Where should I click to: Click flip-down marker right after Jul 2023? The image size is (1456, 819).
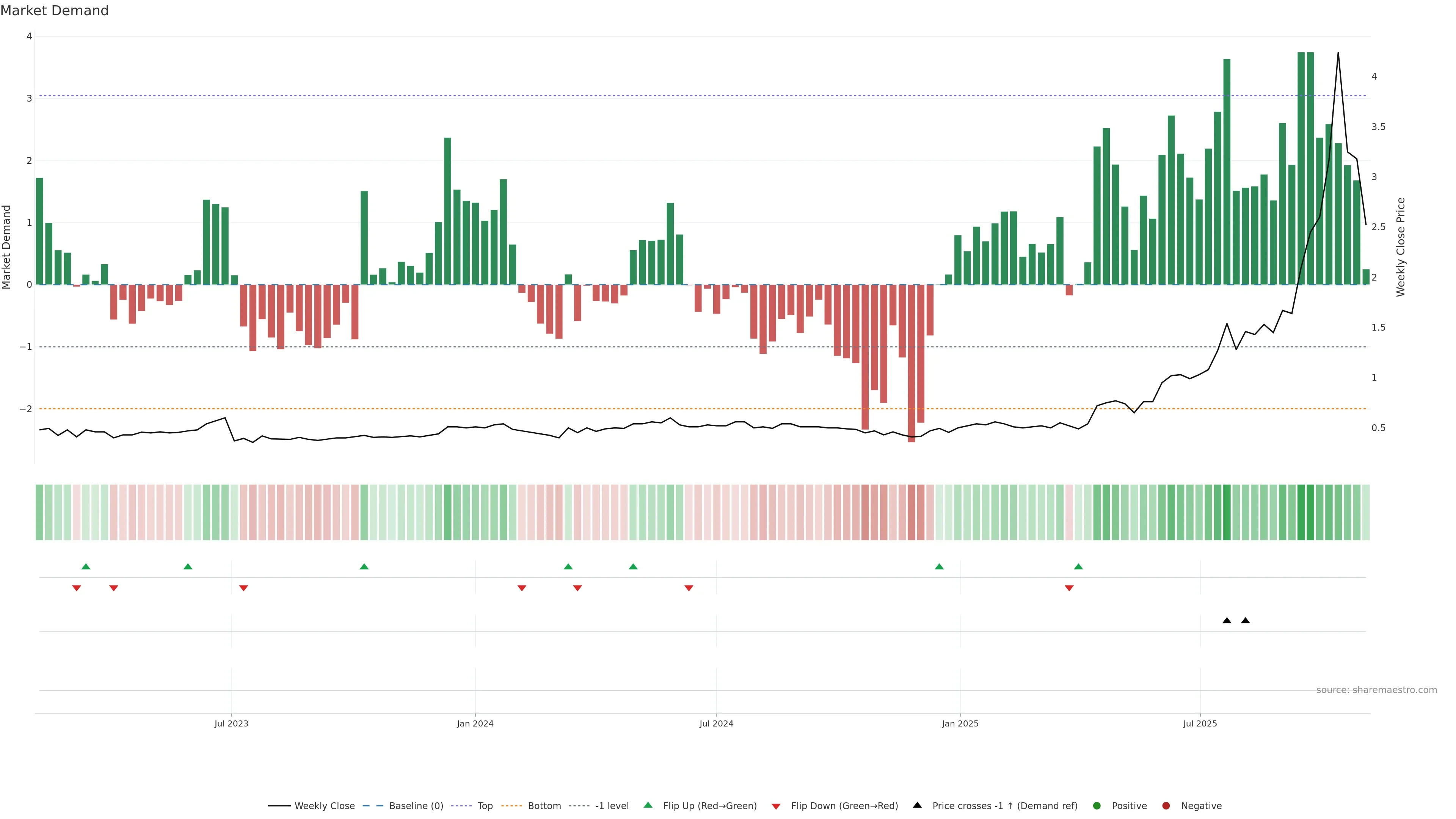click(x=243, y=588)
